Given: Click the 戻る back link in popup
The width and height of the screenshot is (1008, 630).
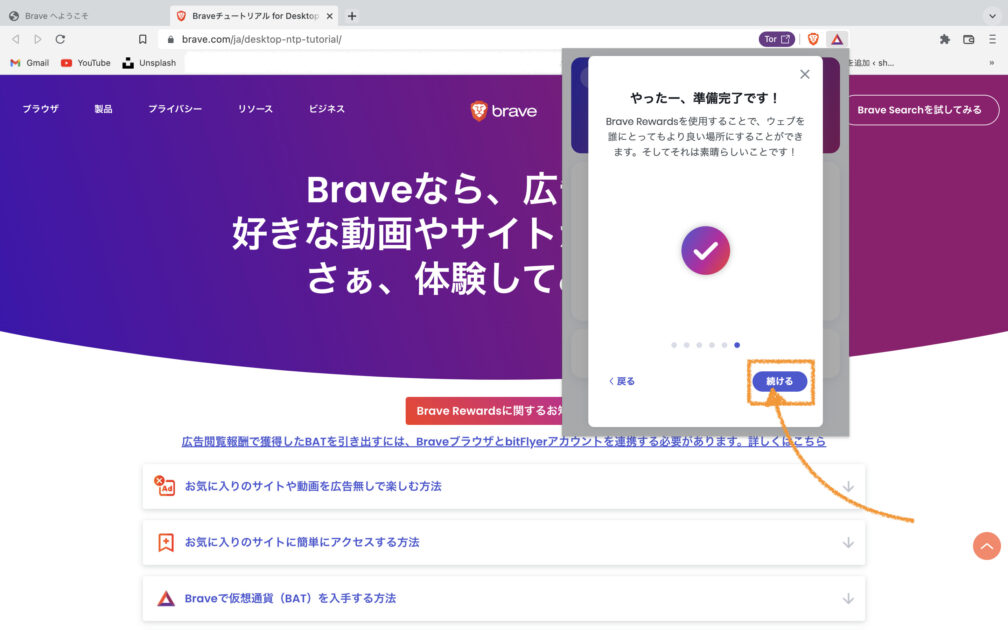Looking at the screenshot, I should coord(622,381).
